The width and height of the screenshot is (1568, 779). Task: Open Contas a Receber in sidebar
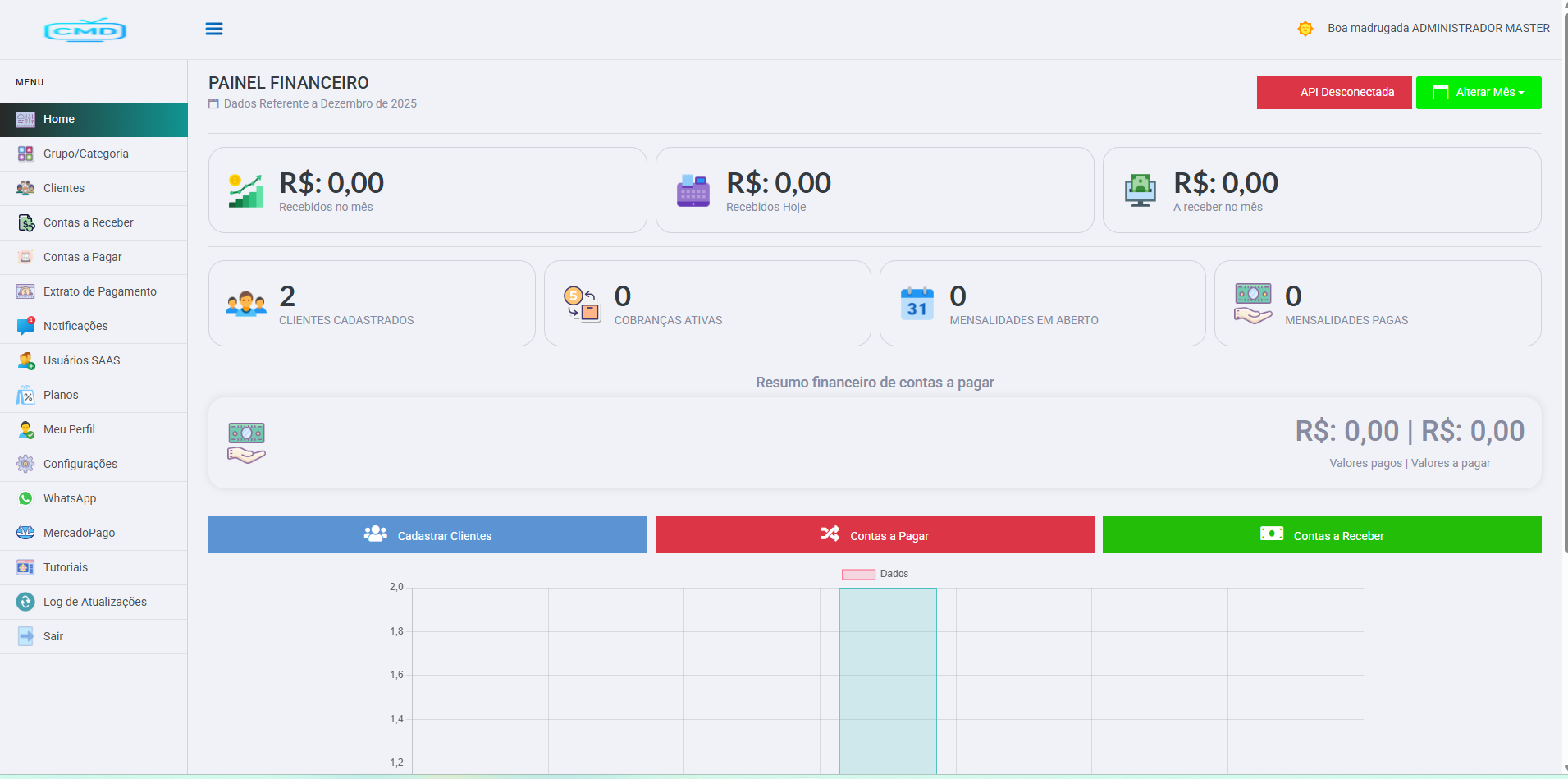pyautogui.click(x=88, y=222)
